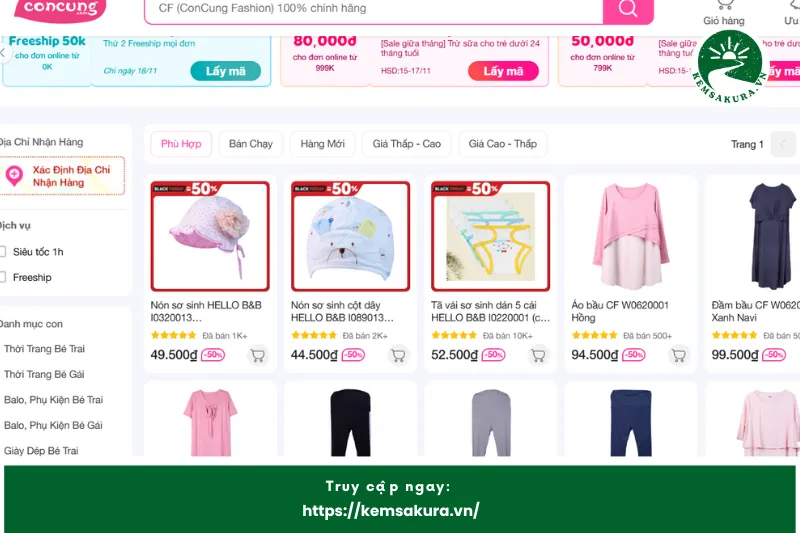
Task: Click the CF search input field
Action: pos(373,9)
